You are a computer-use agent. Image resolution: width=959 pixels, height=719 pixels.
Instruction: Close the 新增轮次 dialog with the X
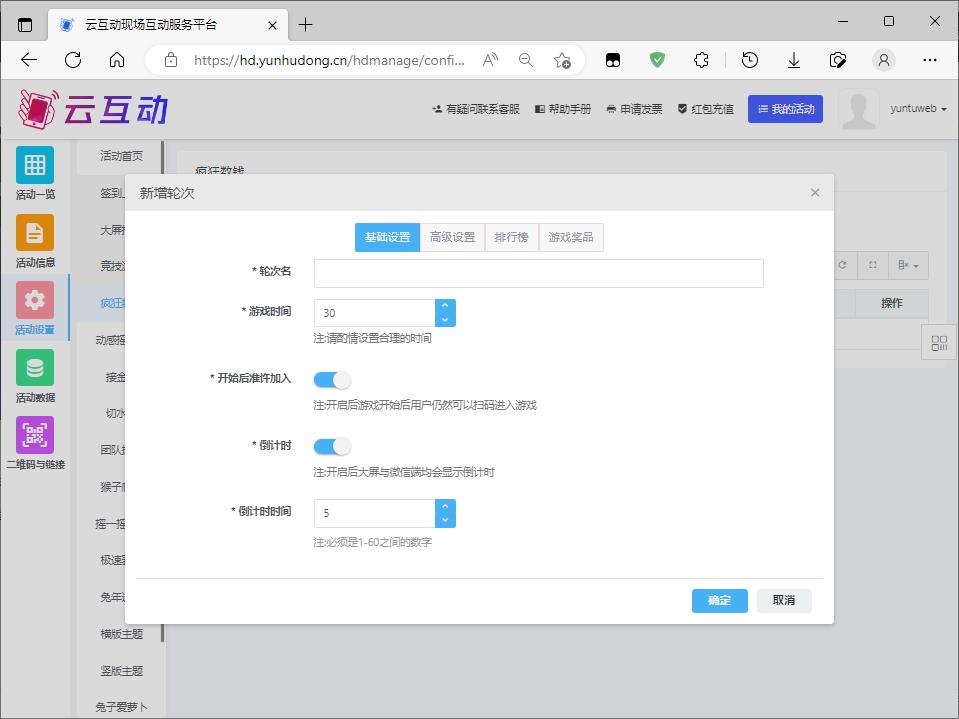pos(815,193)
